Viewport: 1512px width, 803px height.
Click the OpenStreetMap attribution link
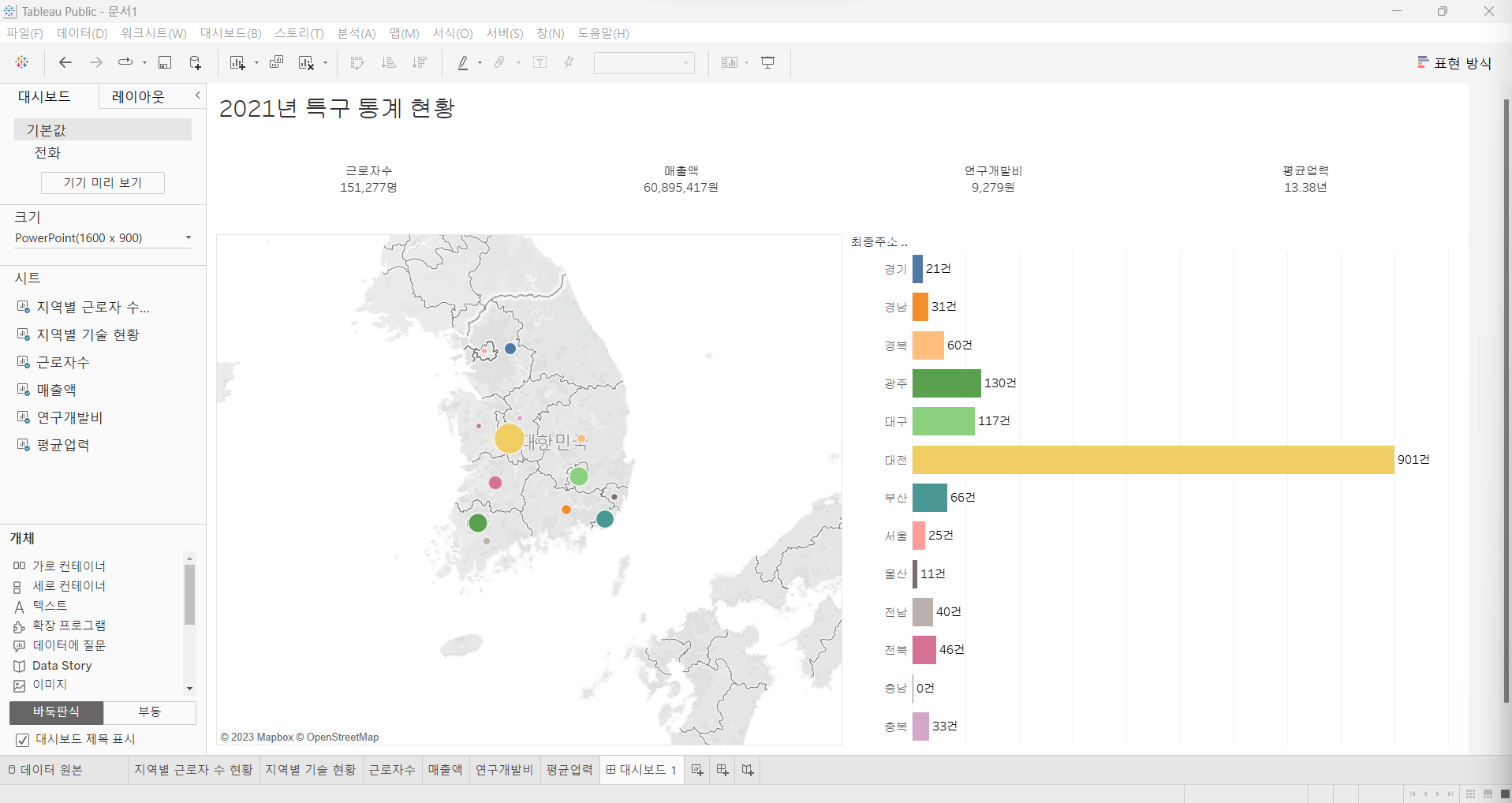tap(342, 738)
